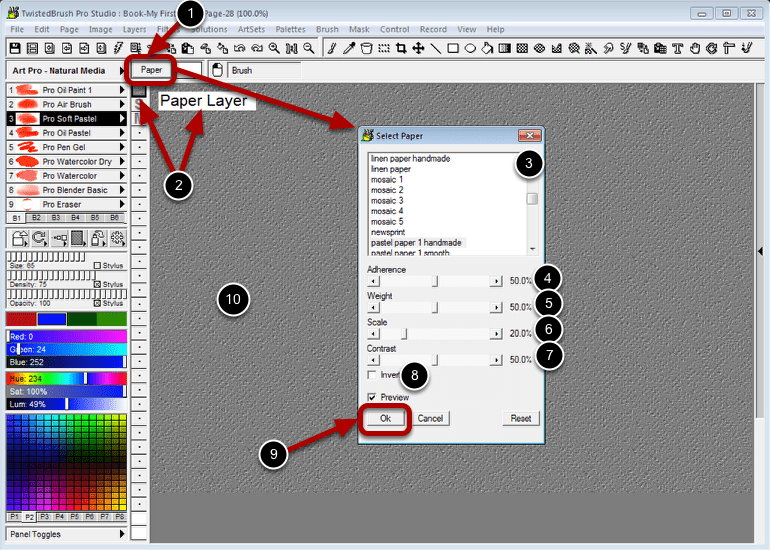Expand Pro Eraser options arrow

122,204
